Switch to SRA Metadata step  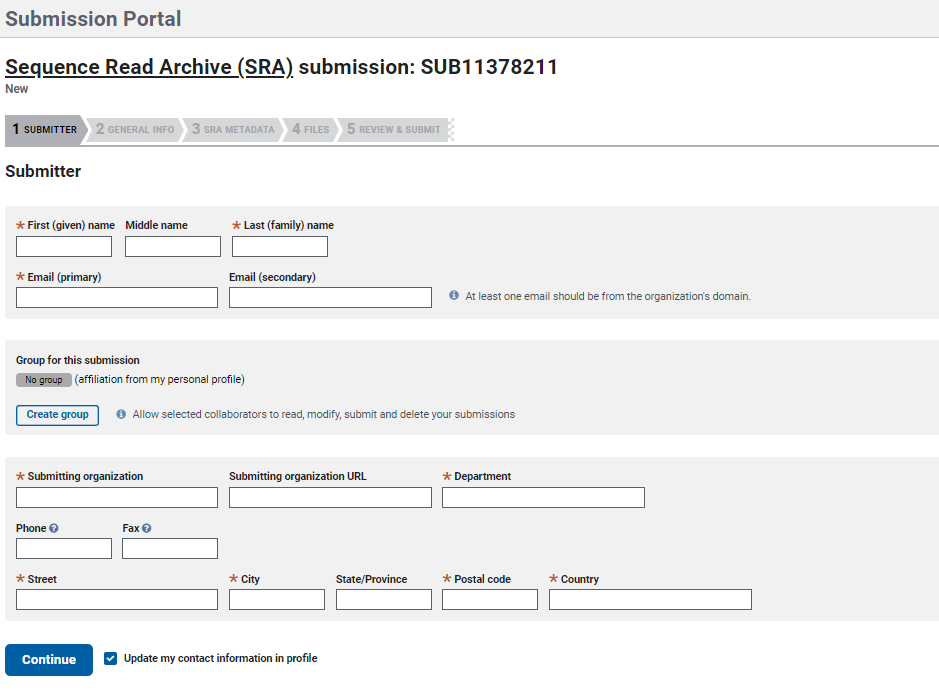click(234, 129)
